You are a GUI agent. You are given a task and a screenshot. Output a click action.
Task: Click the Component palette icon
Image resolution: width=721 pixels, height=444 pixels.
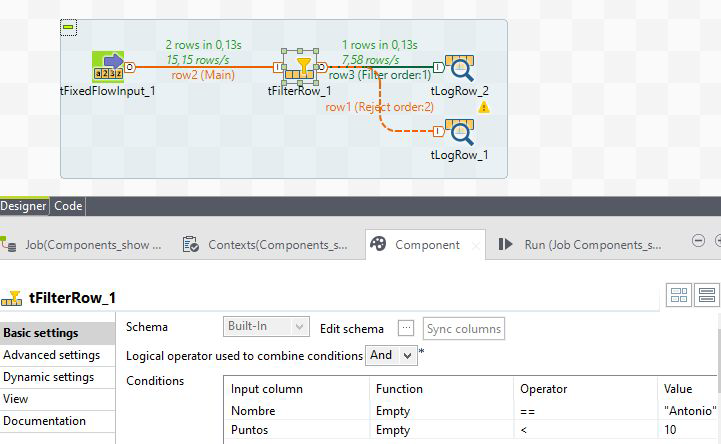point(378,244)
